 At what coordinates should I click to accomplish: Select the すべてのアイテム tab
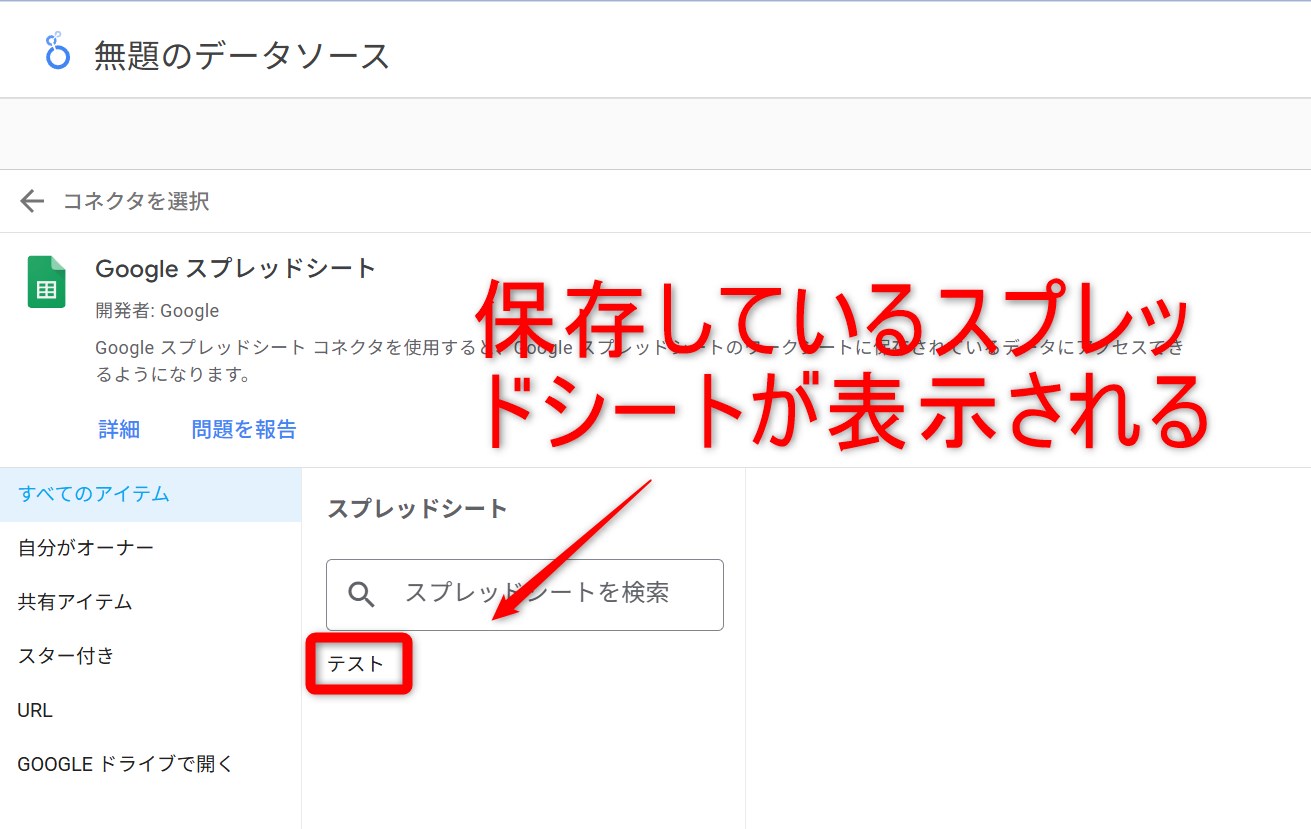click(x=150, y=494)
